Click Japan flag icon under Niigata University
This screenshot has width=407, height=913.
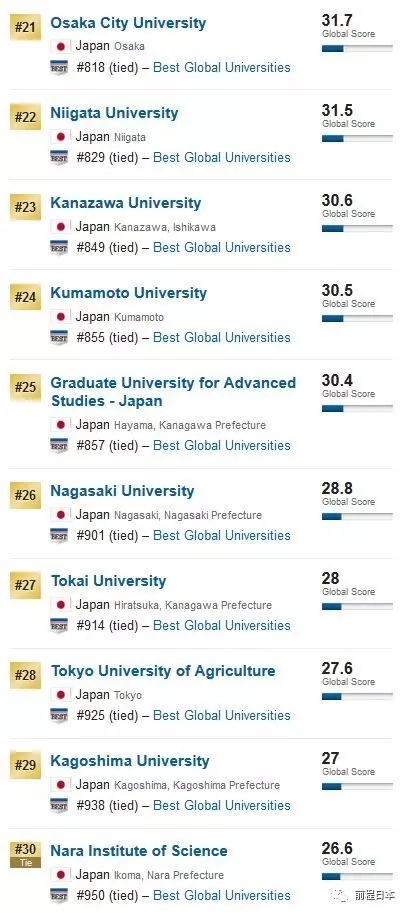pyautogui.click(x=61, y=137)
